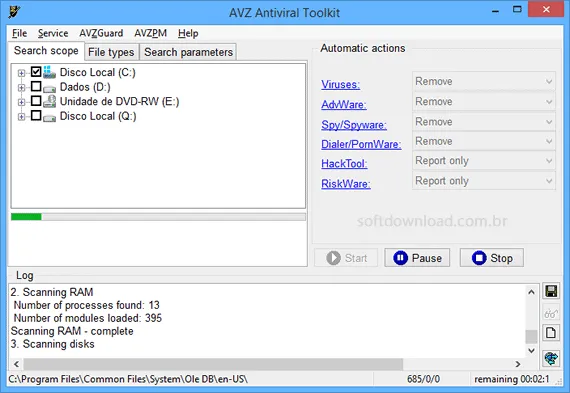Click log line "Number of processes found: 13"
570x393 pixels.
(x=87, y=305)
